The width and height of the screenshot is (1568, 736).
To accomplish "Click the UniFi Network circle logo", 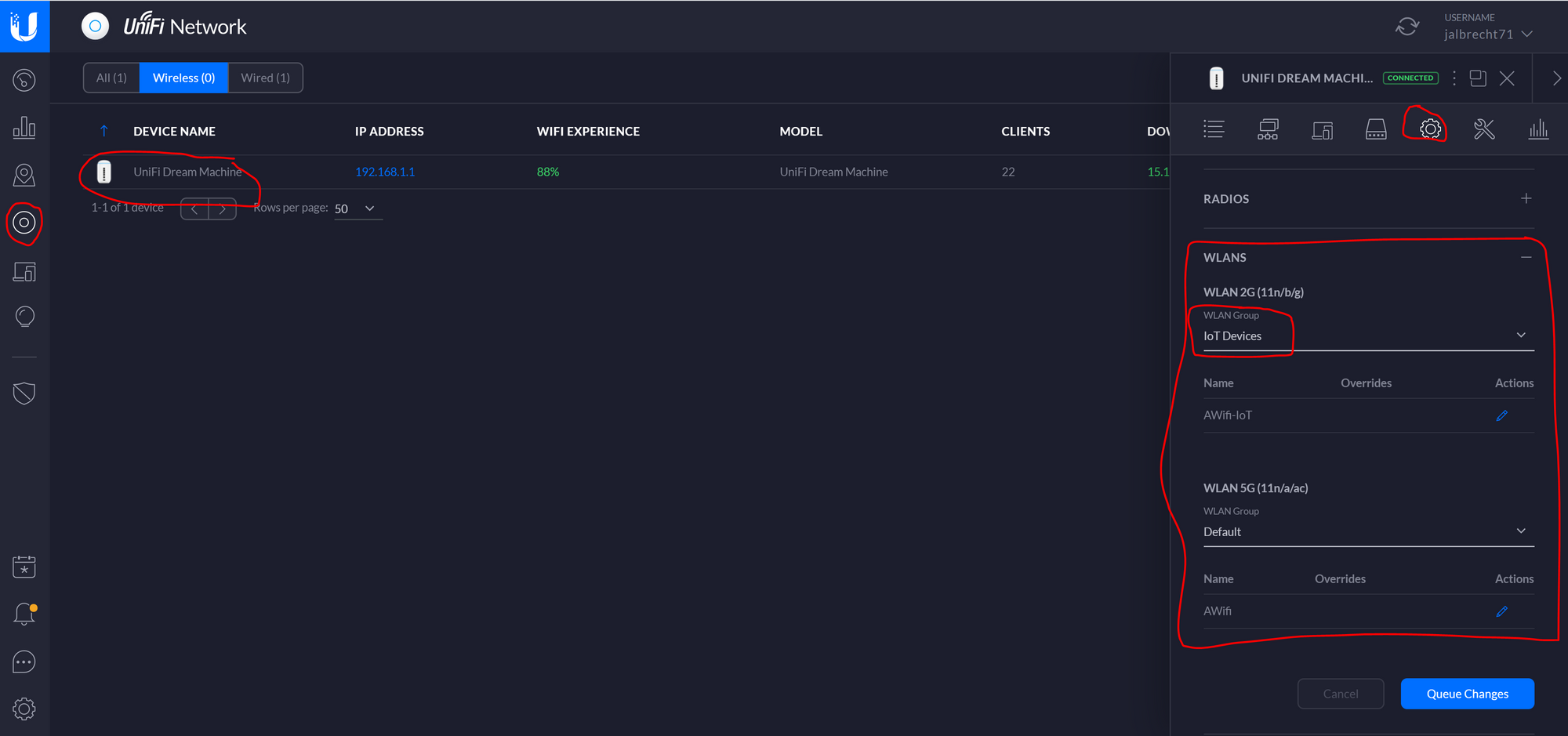I will (x=95, y=26).
